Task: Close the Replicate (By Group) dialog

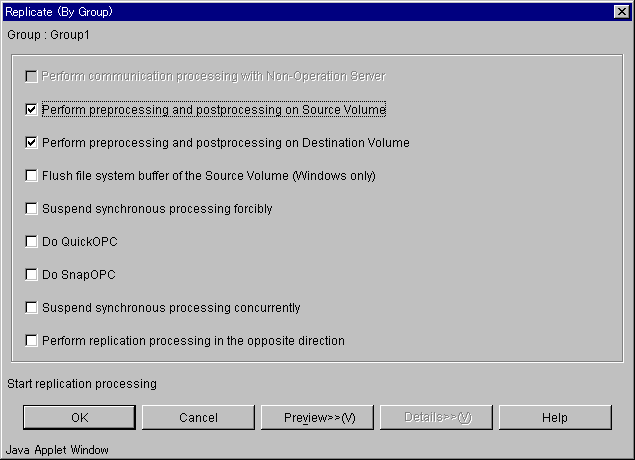Action: pyautogui.click(x=622, y=12)
